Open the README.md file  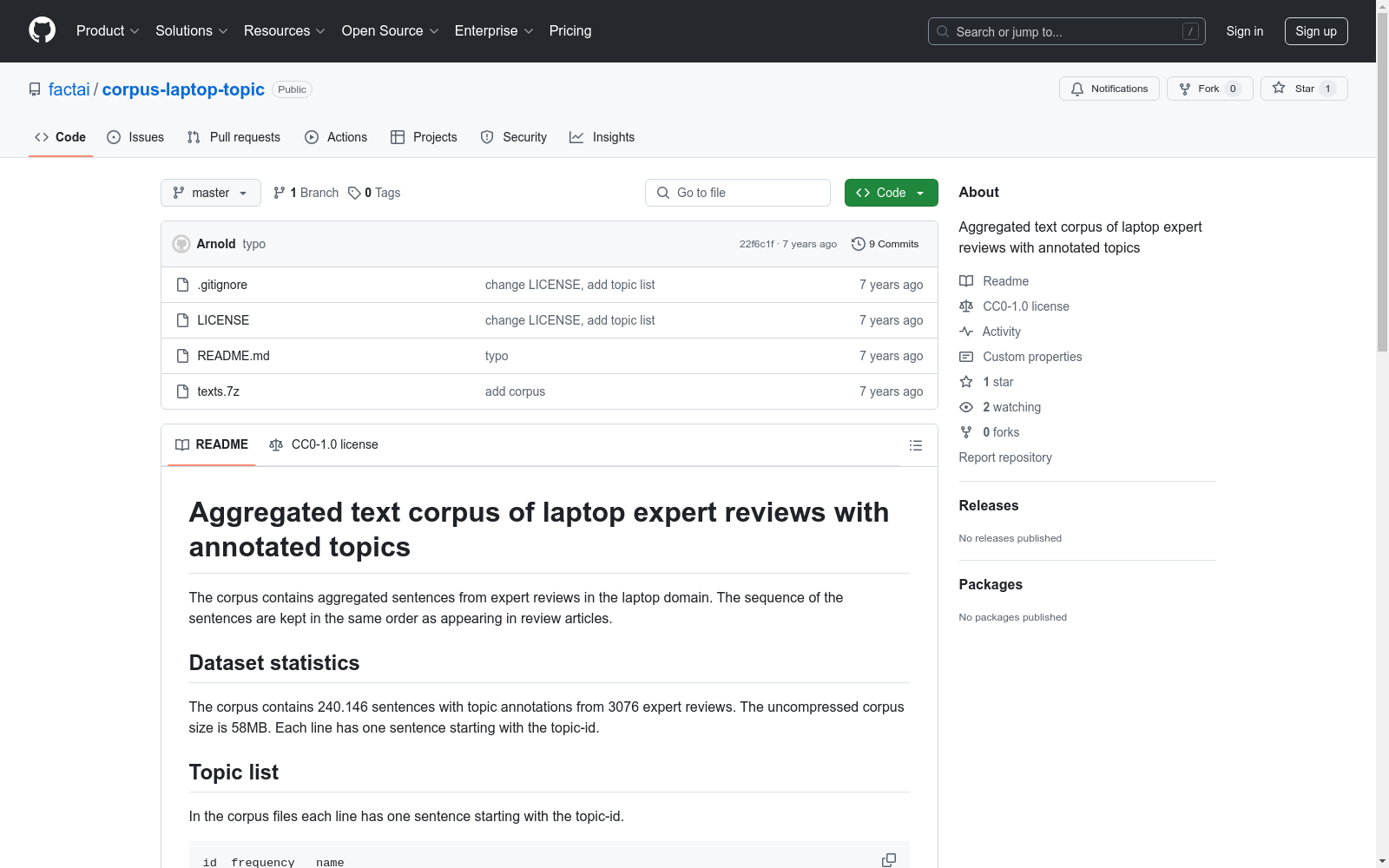click(234, 356)
